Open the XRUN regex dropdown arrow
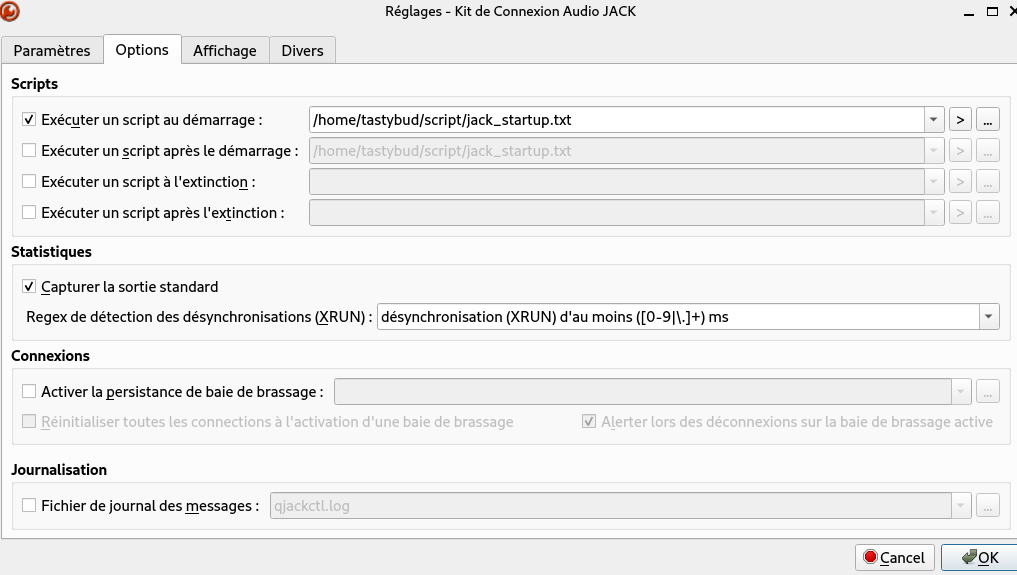The height and width of the screenshot is (575, 1017). coord(989,317)
